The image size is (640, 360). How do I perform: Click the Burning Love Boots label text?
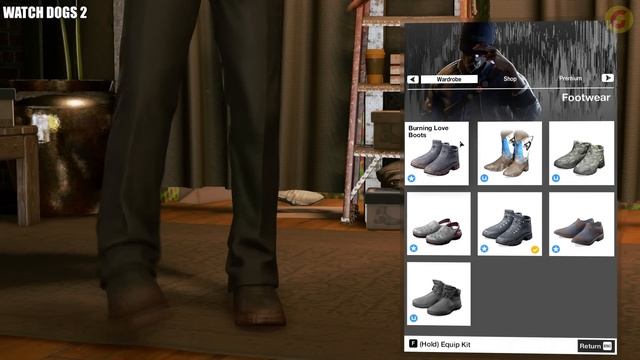[428, 131]
